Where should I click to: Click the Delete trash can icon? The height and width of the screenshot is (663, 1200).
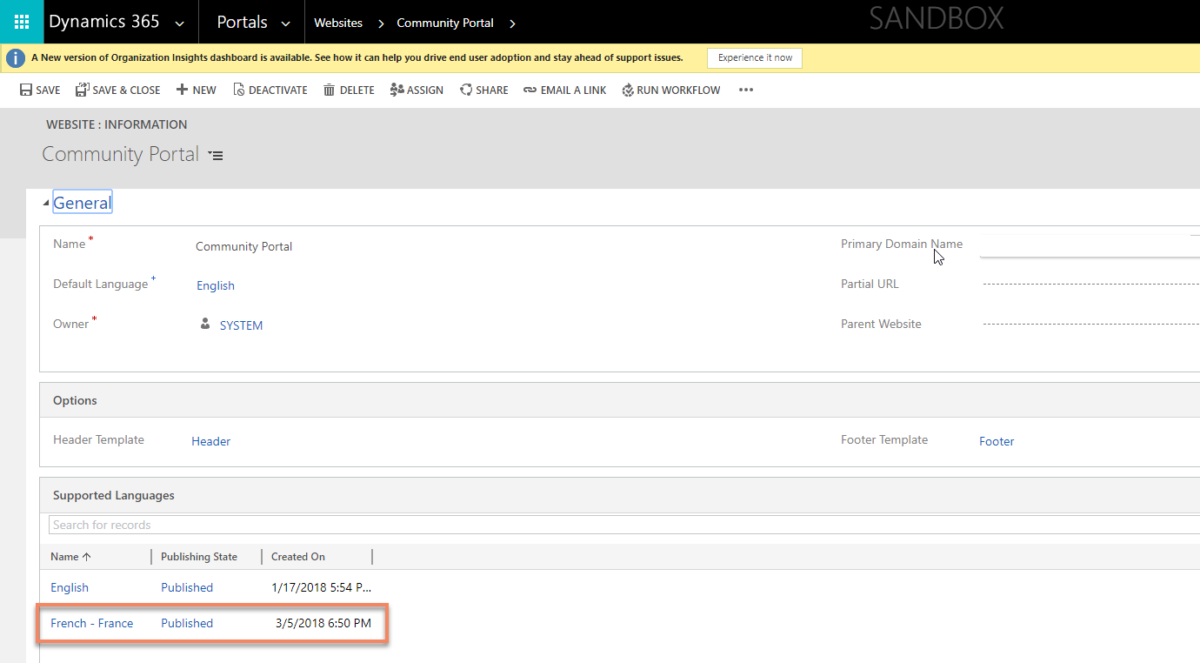(329, 90)
